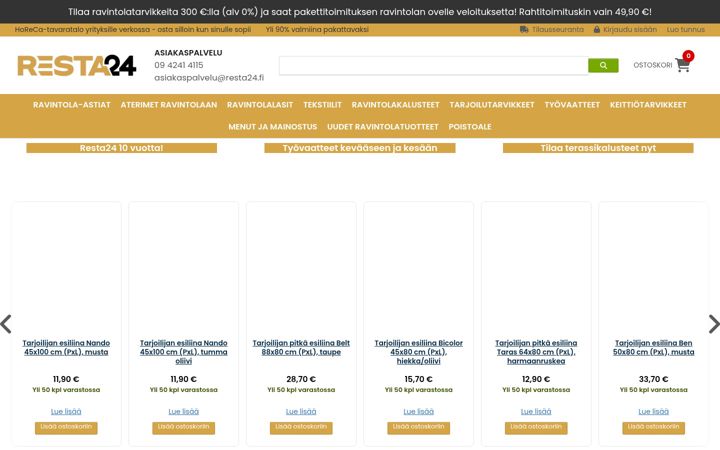Image resolution: width=720 pixels, height=450 pixels.
Task: Add Nando musta apron to cart
Action: click(66, 428)
